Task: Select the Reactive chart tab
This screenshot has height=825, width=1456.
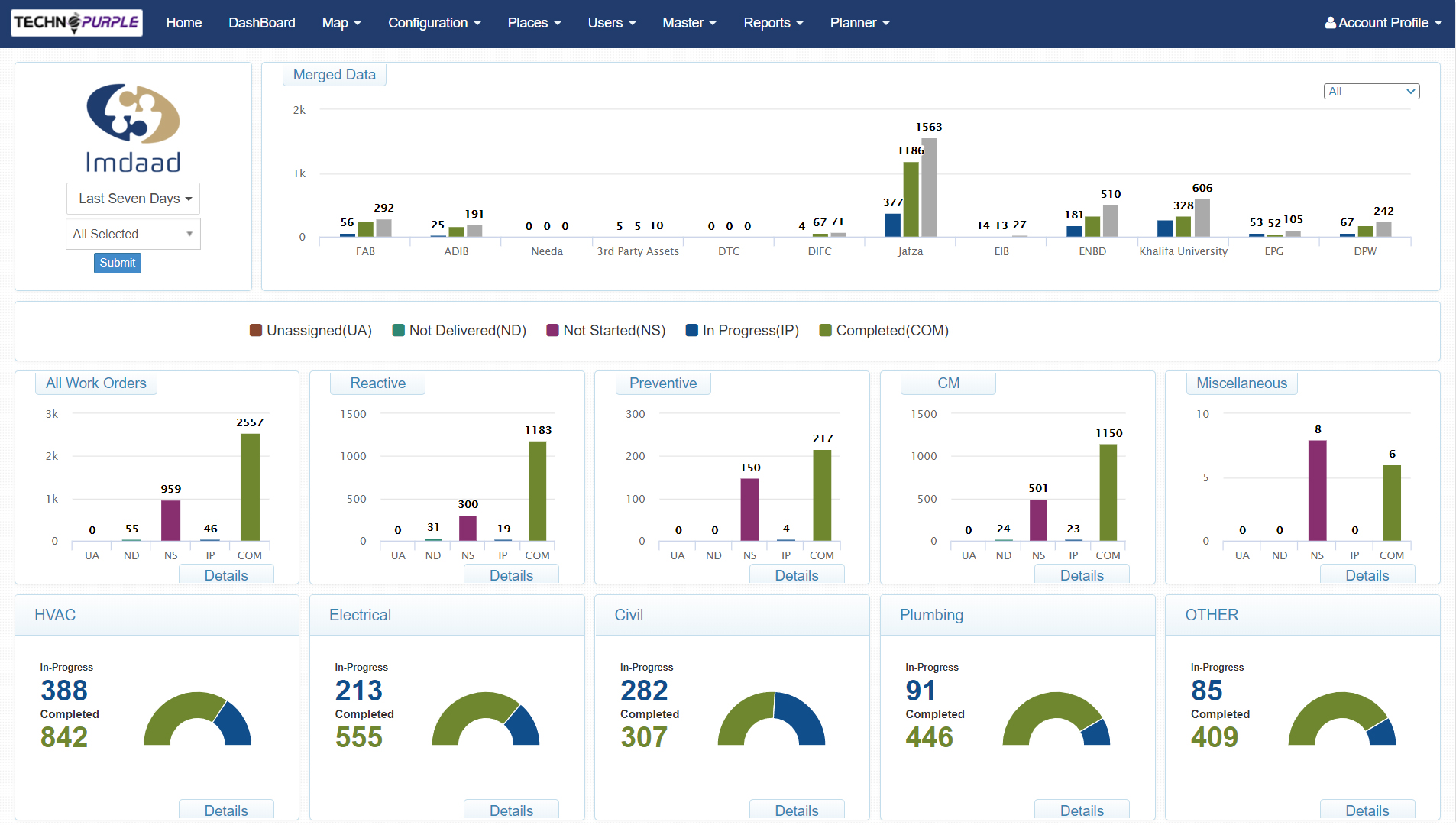Action: 377,383
